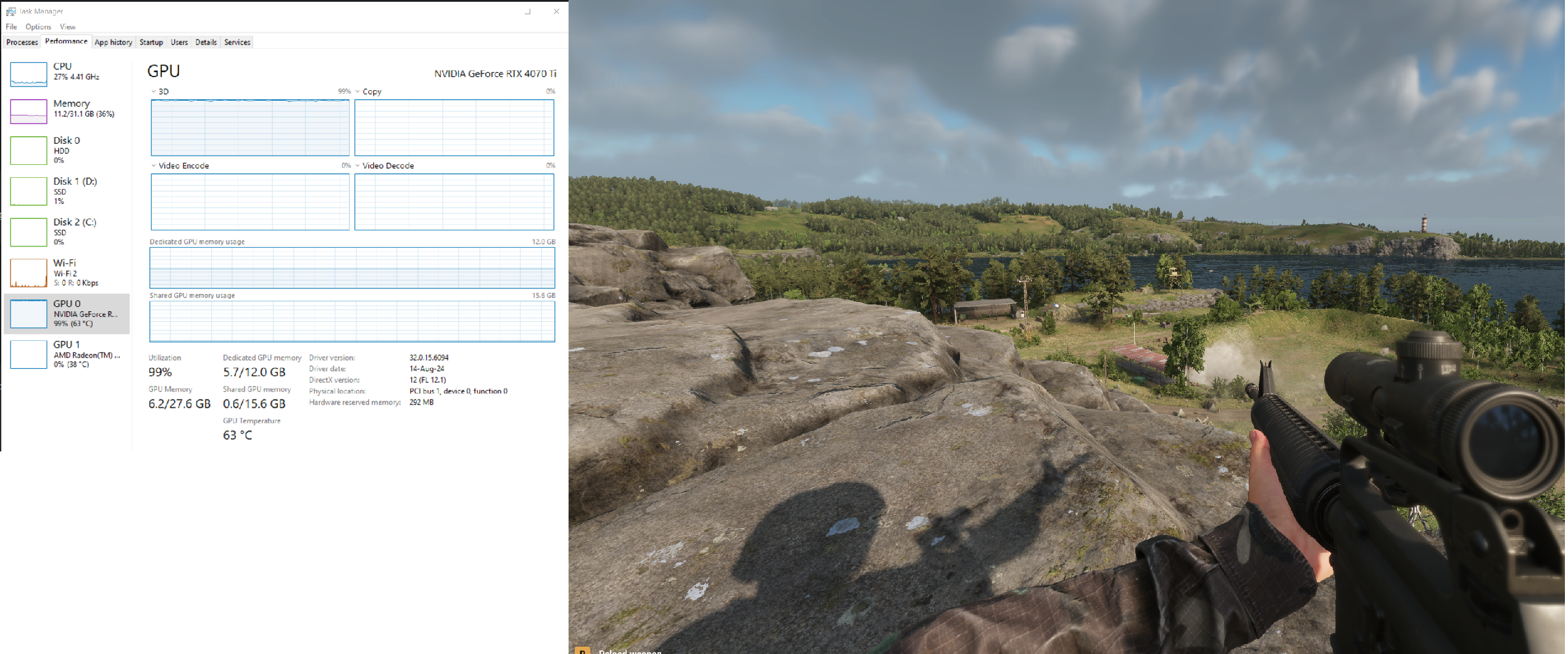Viewport: 1568px width, 654px height.
Task: Open the Video Encode engine dropdown arrow
Action: click(x=154, y=166)
